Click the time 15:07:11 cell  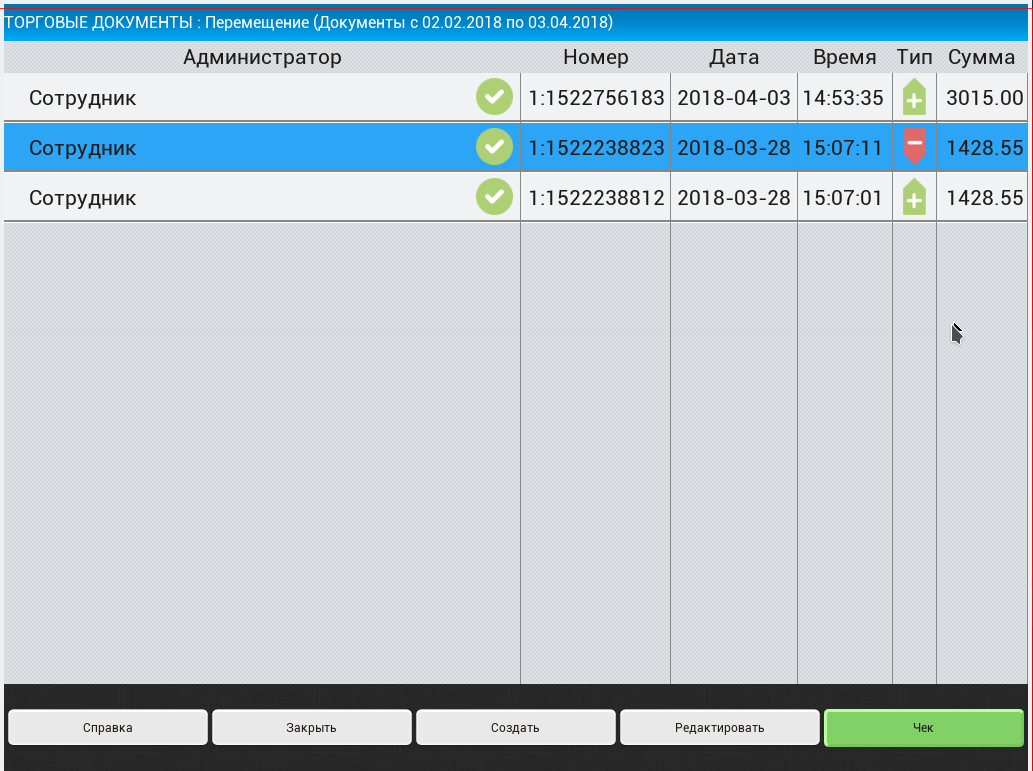(843, 148)
